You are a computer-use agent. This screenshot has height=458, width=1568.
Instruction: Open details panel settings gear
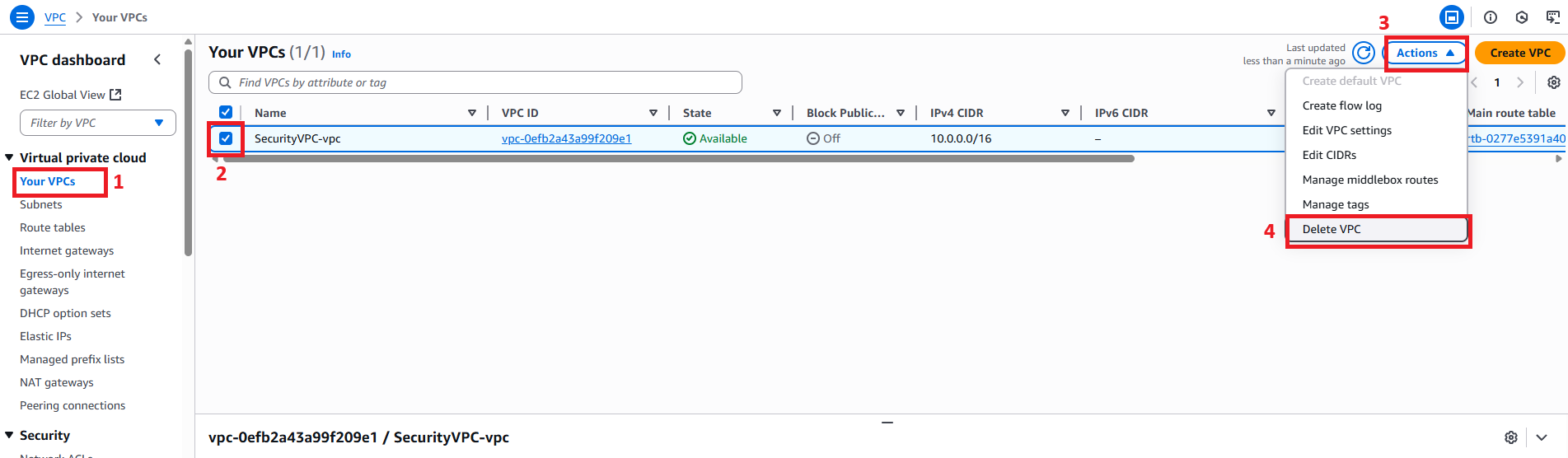point(1511,437)
